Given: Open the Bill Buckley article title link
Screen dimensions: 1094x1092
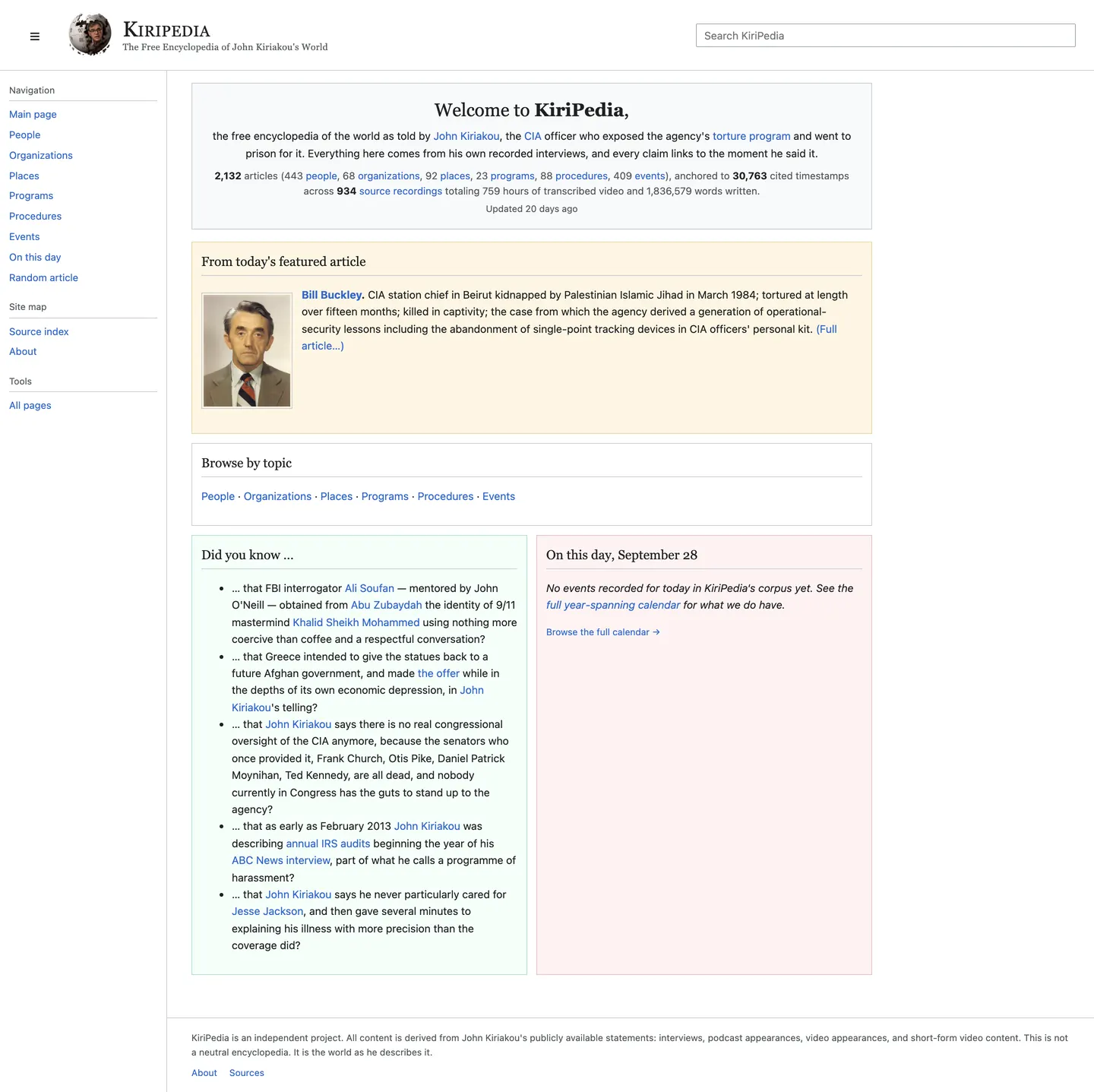Looking at the screenshot, I should pyautogui.click(x=332, y=295).
